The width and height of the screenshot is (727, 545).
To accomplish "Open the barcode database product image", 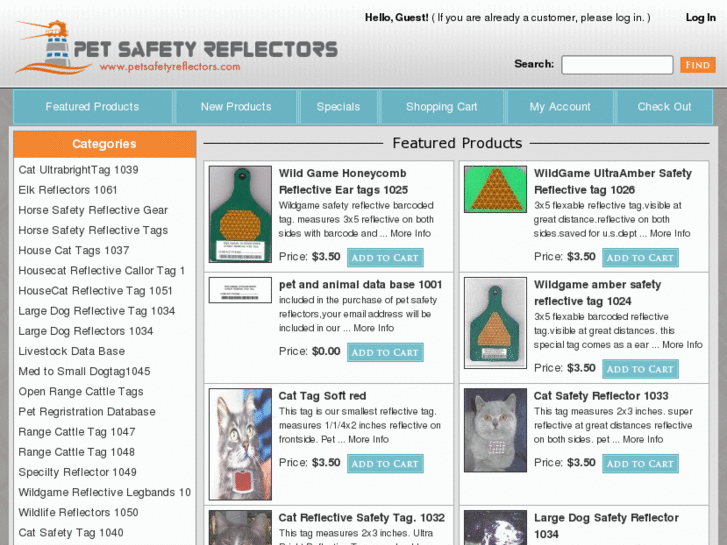I will (x=240, y=290).
